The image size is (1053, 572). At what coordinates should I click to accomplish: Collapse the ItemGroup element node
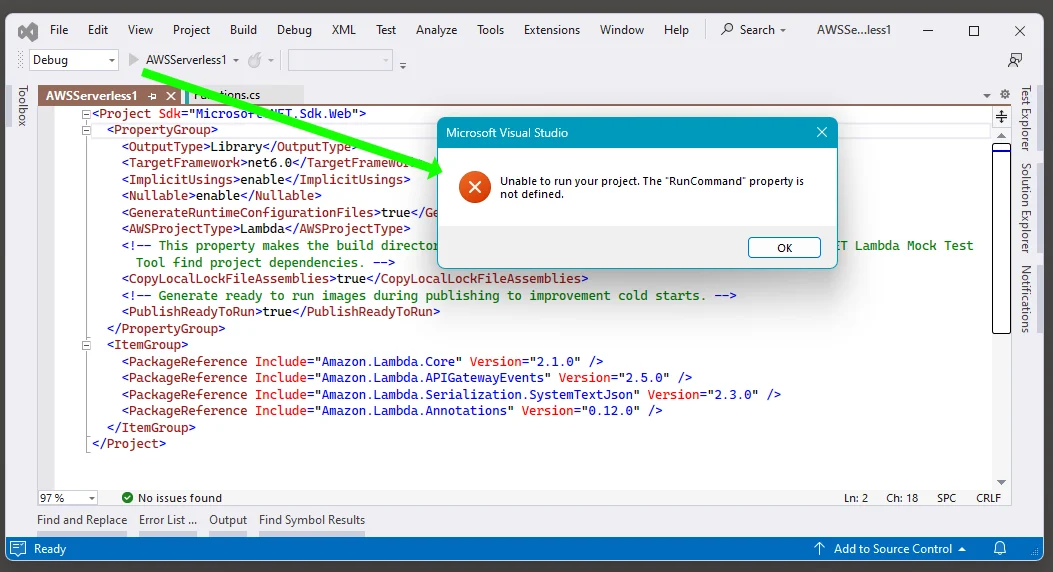pyautogui.click(x=86, y=345)
